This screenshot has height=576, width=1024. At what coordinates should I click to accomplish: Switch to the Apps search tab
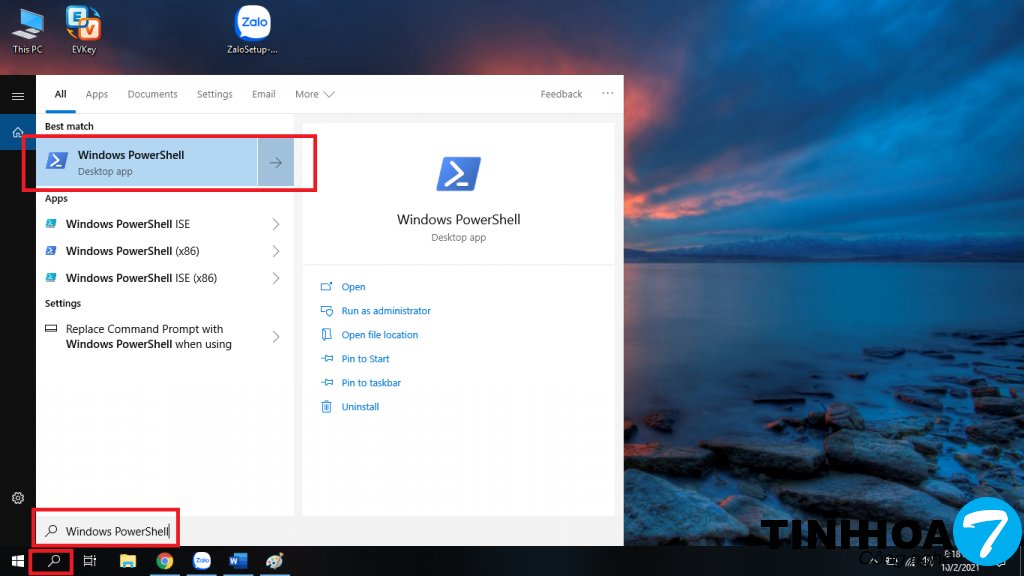coord(97,94)
